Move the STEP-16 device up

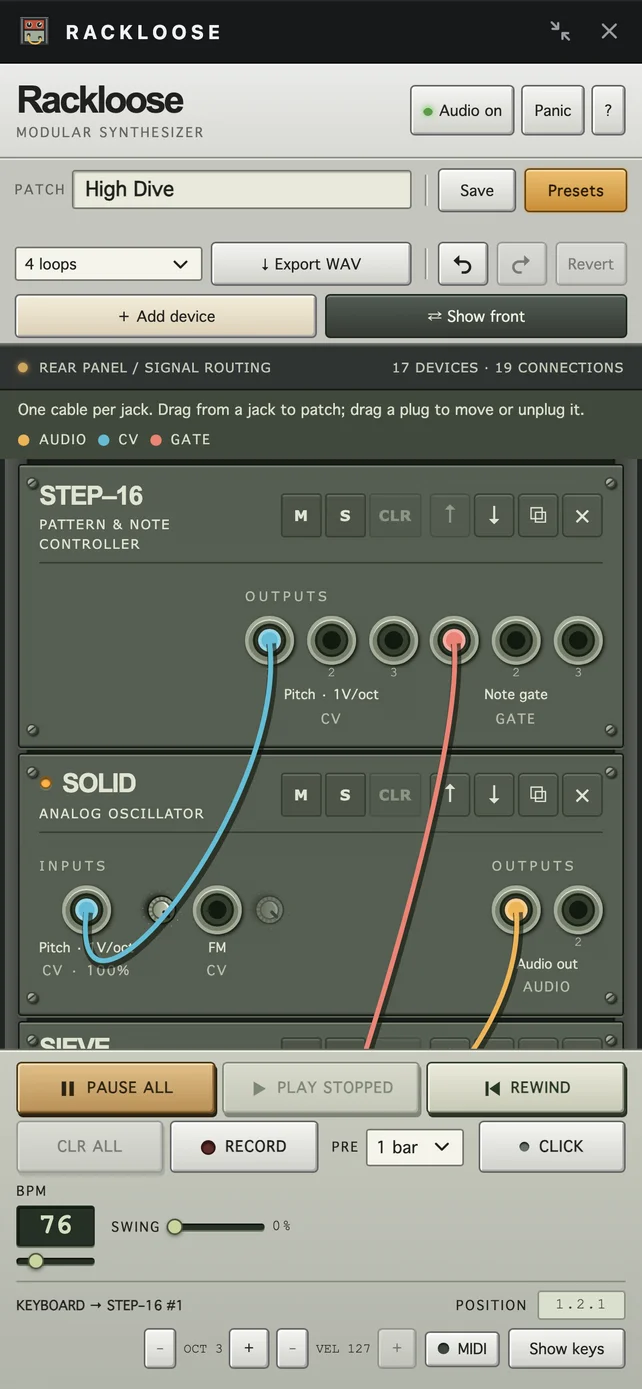coord(450,516)
